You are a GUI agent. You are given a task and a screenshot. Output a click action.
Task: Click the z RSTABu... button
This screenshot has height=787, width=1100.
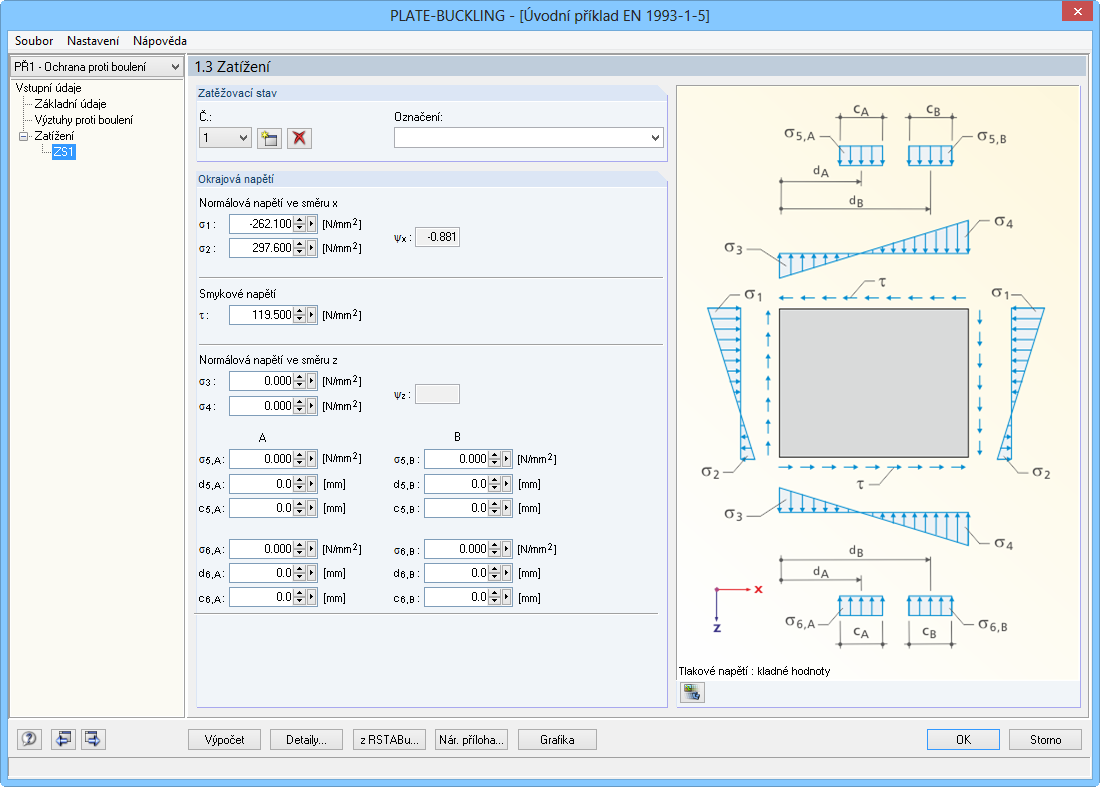(389, 739)
